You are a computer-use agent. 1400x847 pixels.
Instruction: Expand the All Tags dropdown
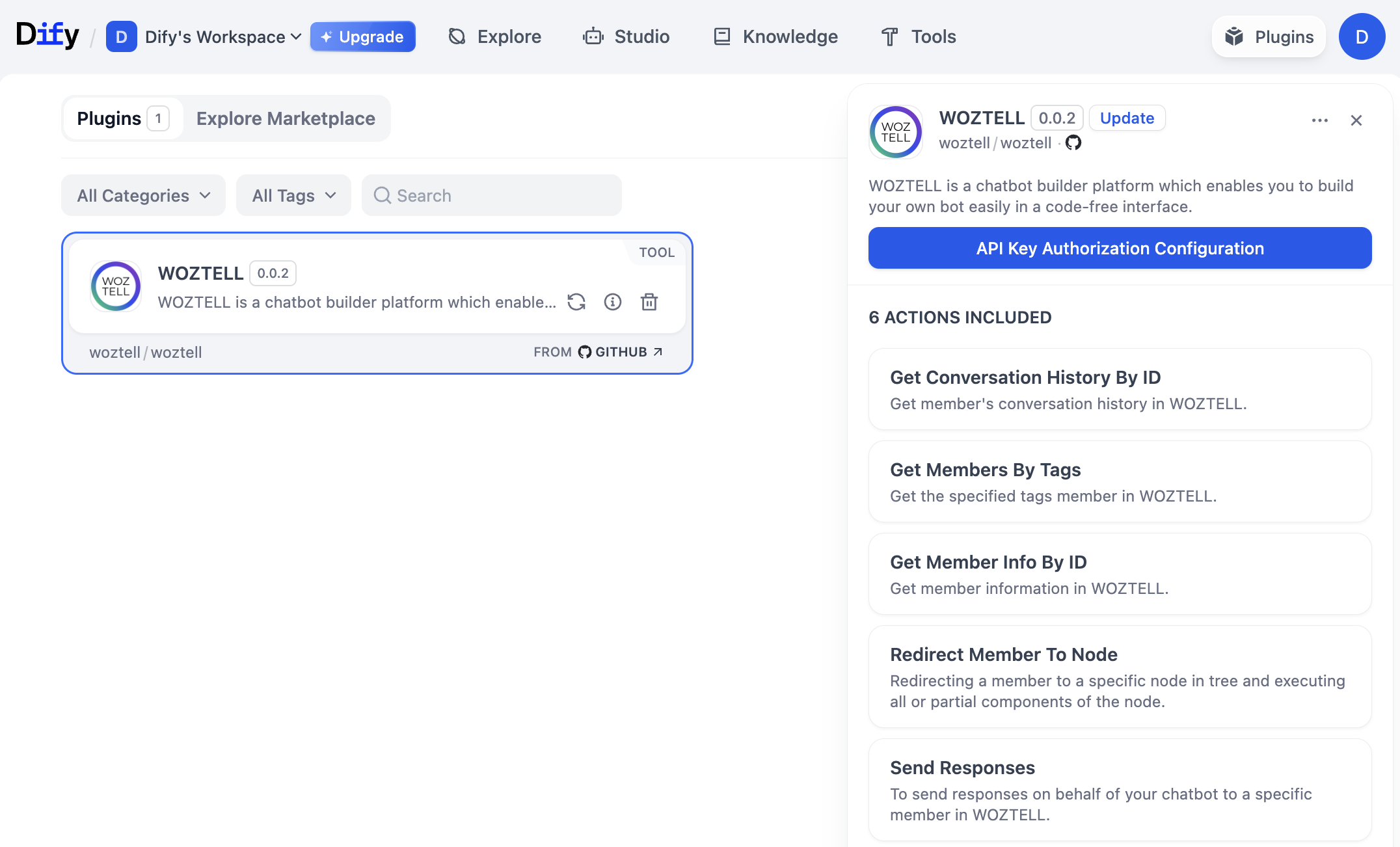tap(293, 195)
